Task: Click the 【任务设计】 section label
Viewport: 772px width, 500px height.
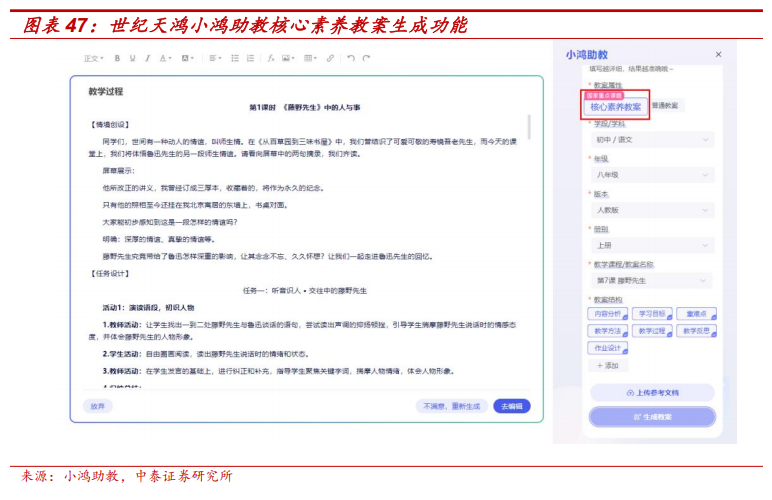Action: click(110, 273)
